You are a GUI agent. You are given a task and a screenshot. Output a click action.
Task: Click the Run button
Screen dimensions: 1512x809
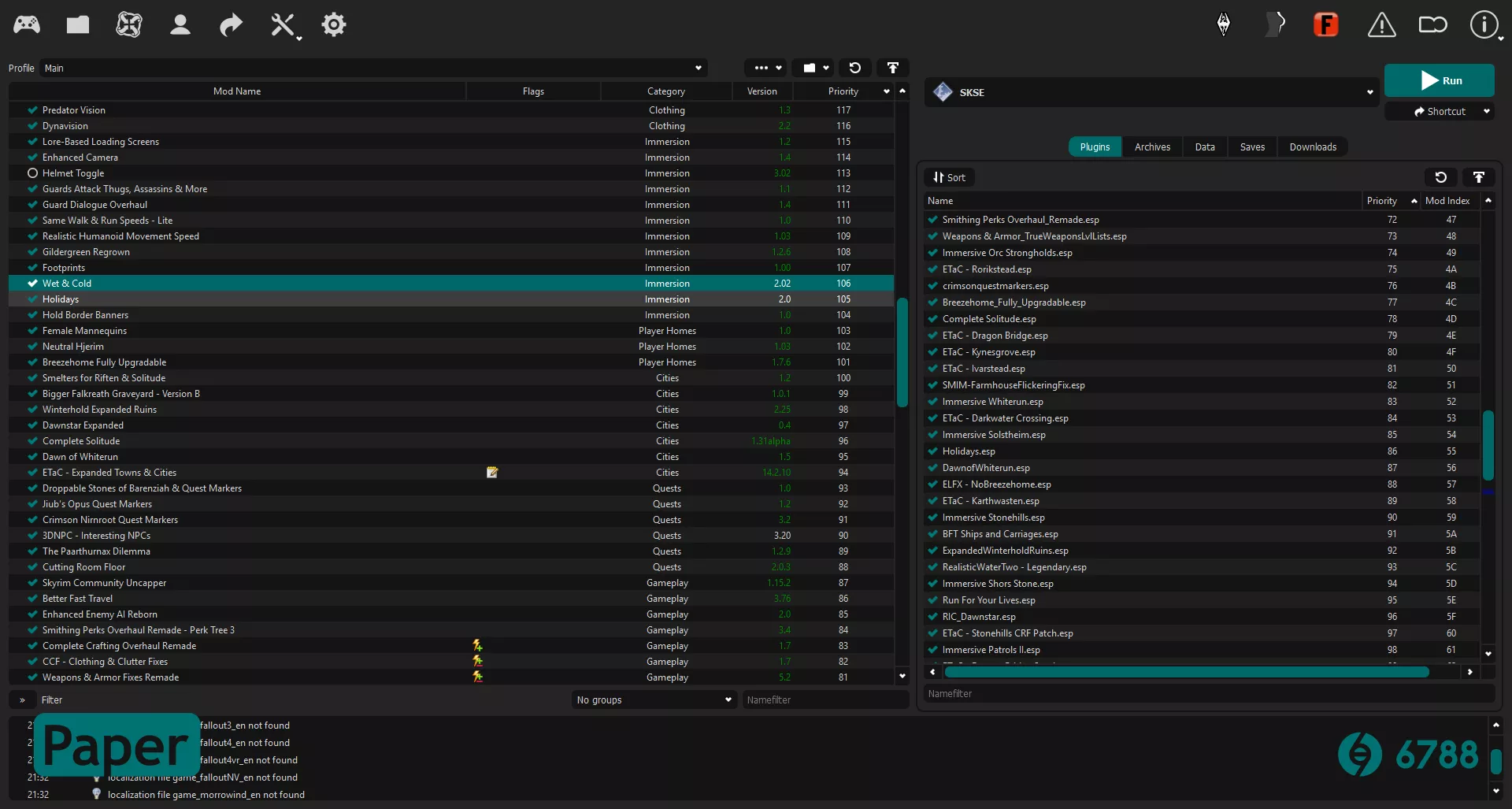click(1440, 80)
